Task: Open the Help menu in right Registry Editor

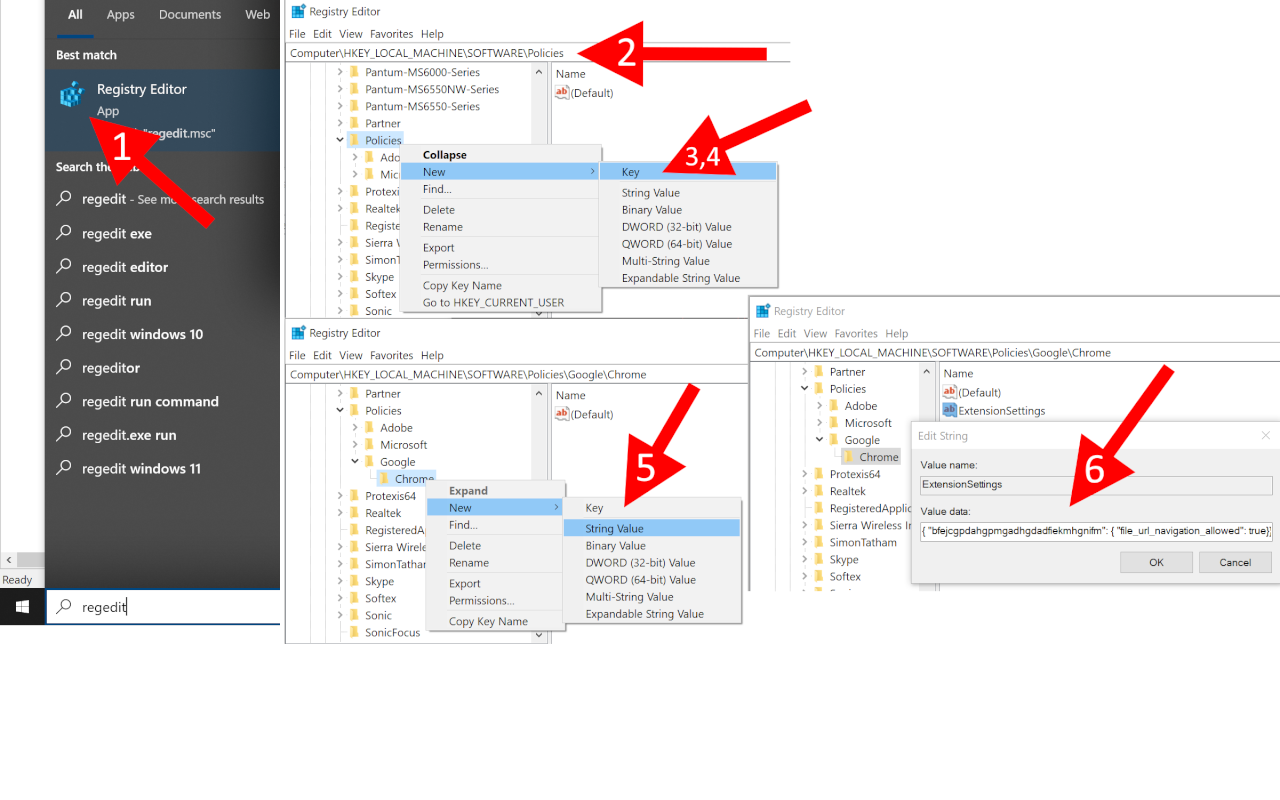Action: pyautogui.click(x=897, y=333)
